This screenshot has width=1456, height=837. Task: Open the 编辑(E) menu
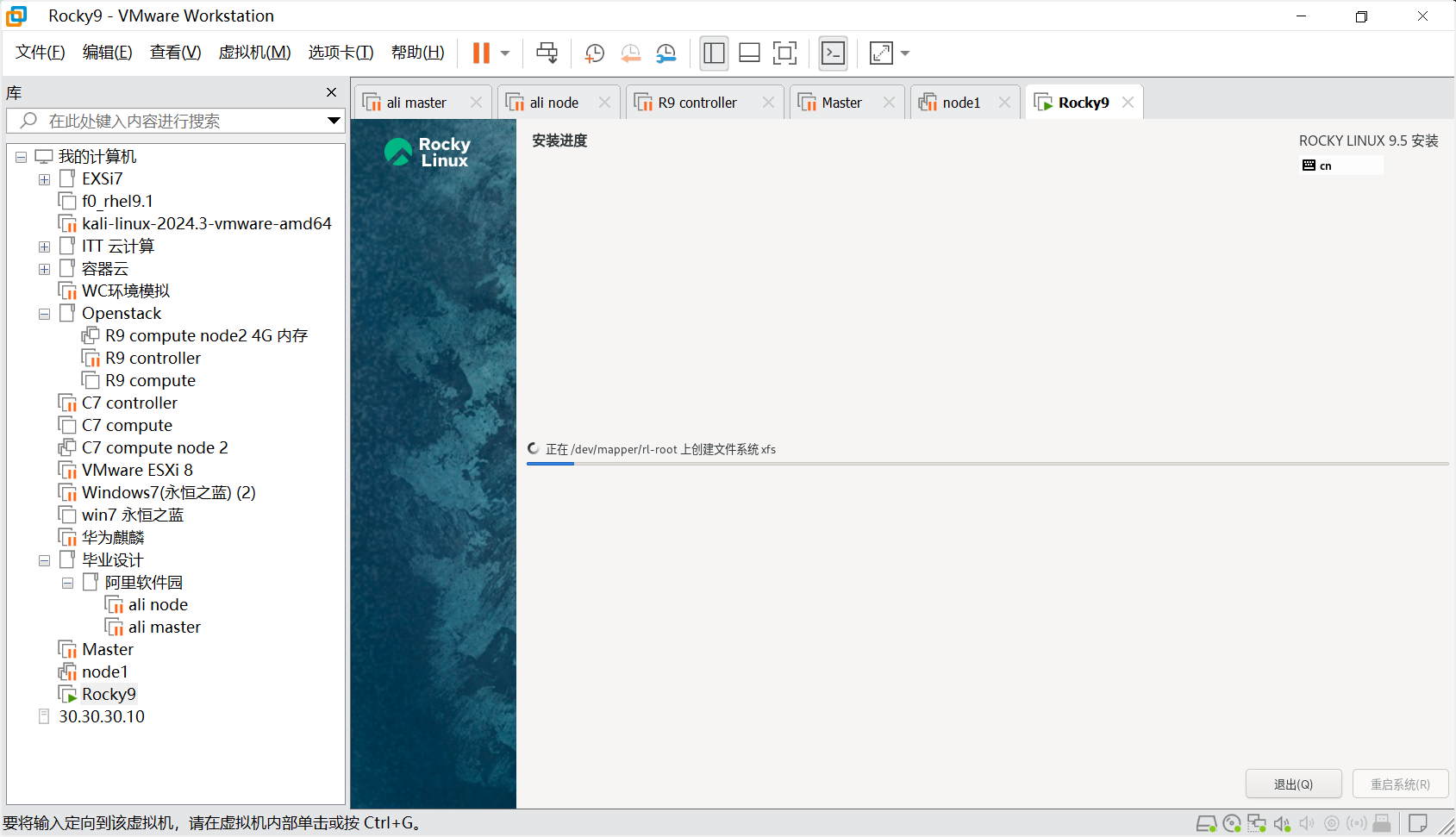[108, 53]
